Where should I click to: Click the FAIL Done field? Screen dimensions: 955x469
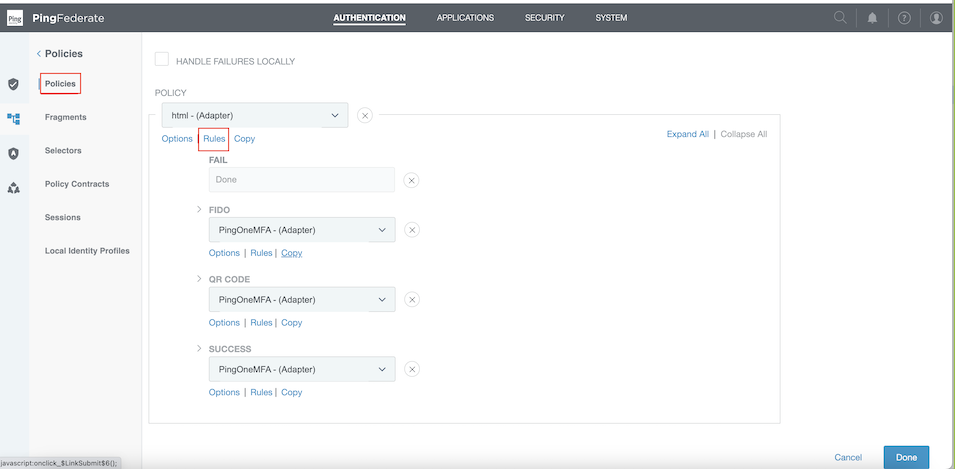pos(301,180)
